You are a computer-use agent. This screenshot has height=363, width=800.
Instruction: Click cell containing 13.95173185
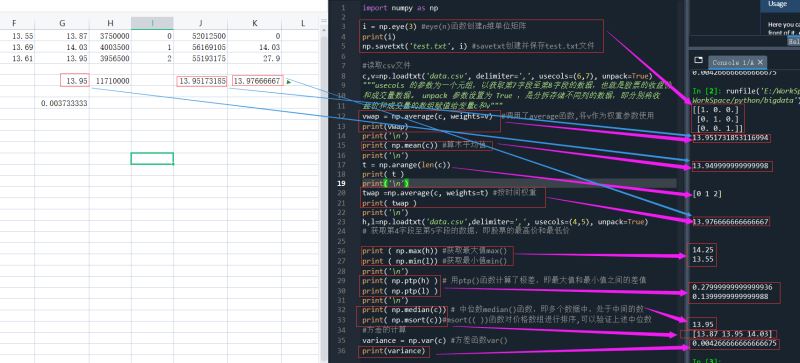(202, 81)
